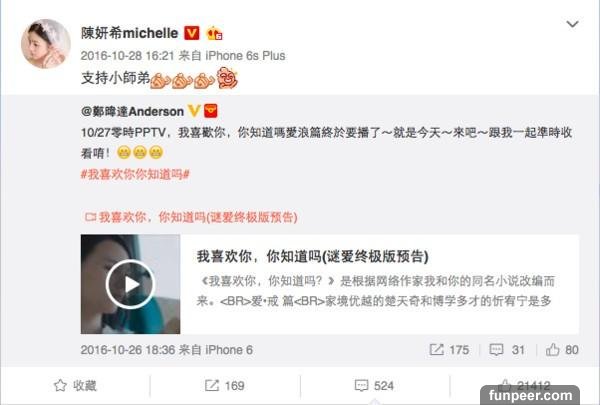Viewport: 600px width, 405px height.
Task: Open original post comments icon 31
Action: [x=507, y=349]
